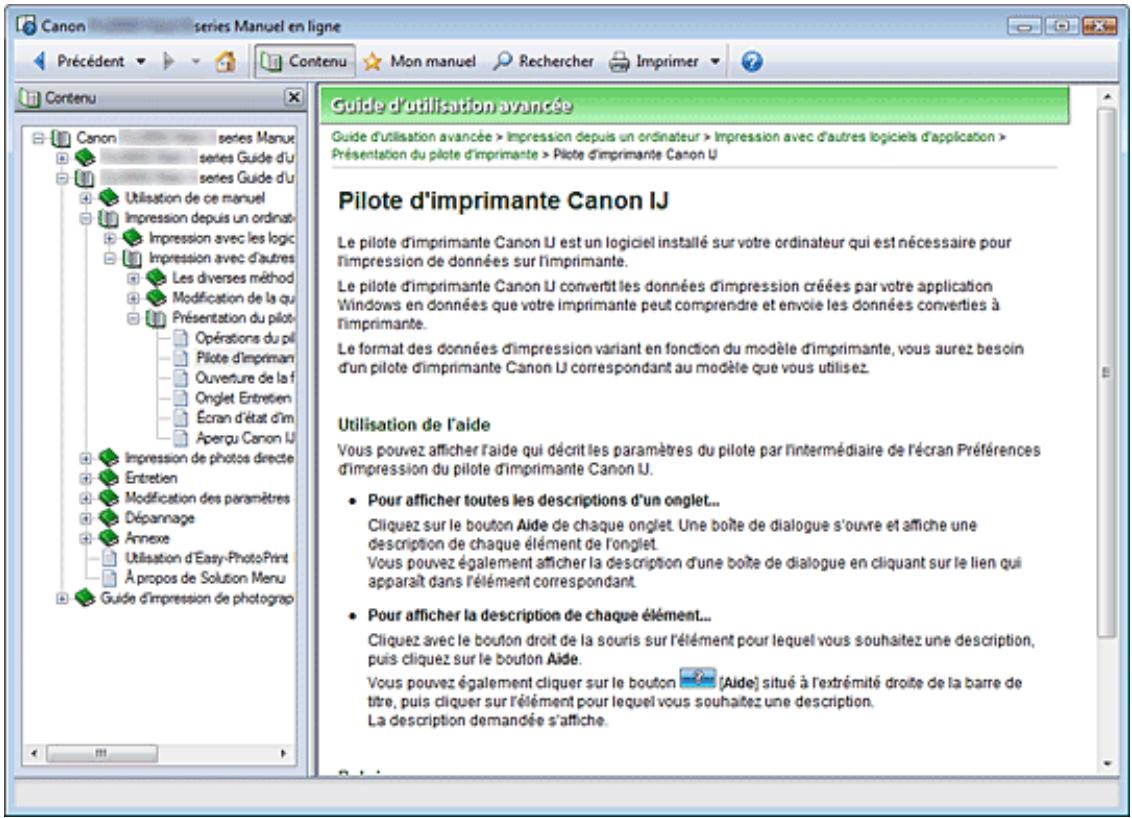Screen dimensions: 1132x818
Task: Go to the home page icon
Action: tap(226, 61)
